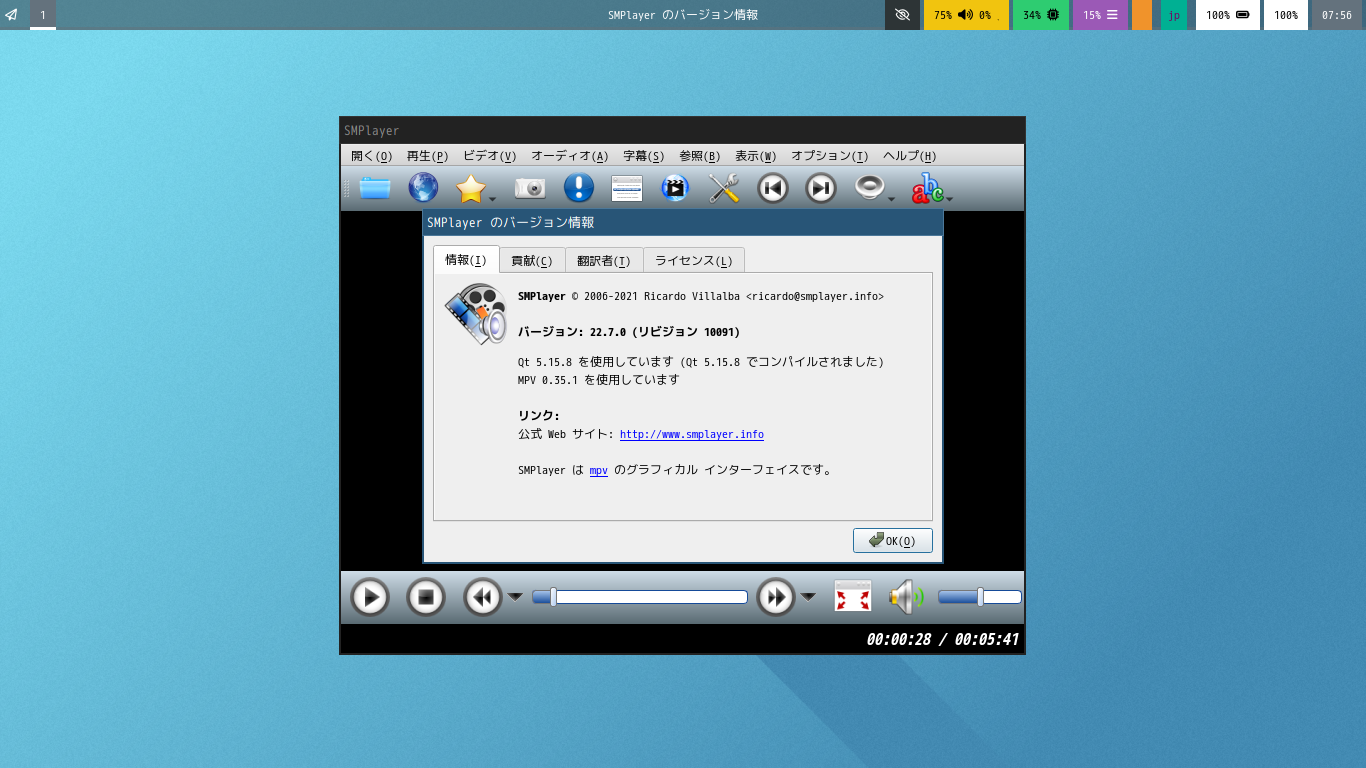The height and width of the screenshot is (768, 1366).
Task: Click the audio track speaker-disc icon
Action: pyautogui.click(x=869, y=188)
